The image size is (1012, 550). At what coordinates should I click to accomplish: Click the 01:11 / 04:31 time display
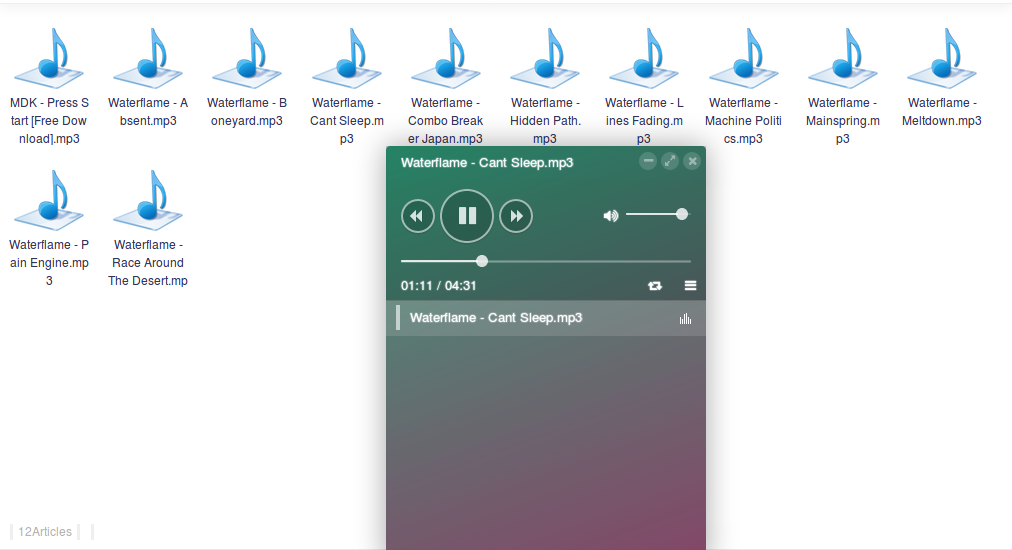[438, 285]
